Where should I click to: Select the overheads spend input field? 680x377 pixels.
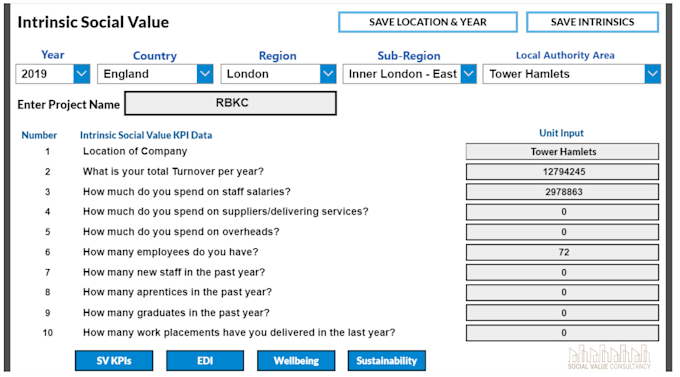point(562,232)
